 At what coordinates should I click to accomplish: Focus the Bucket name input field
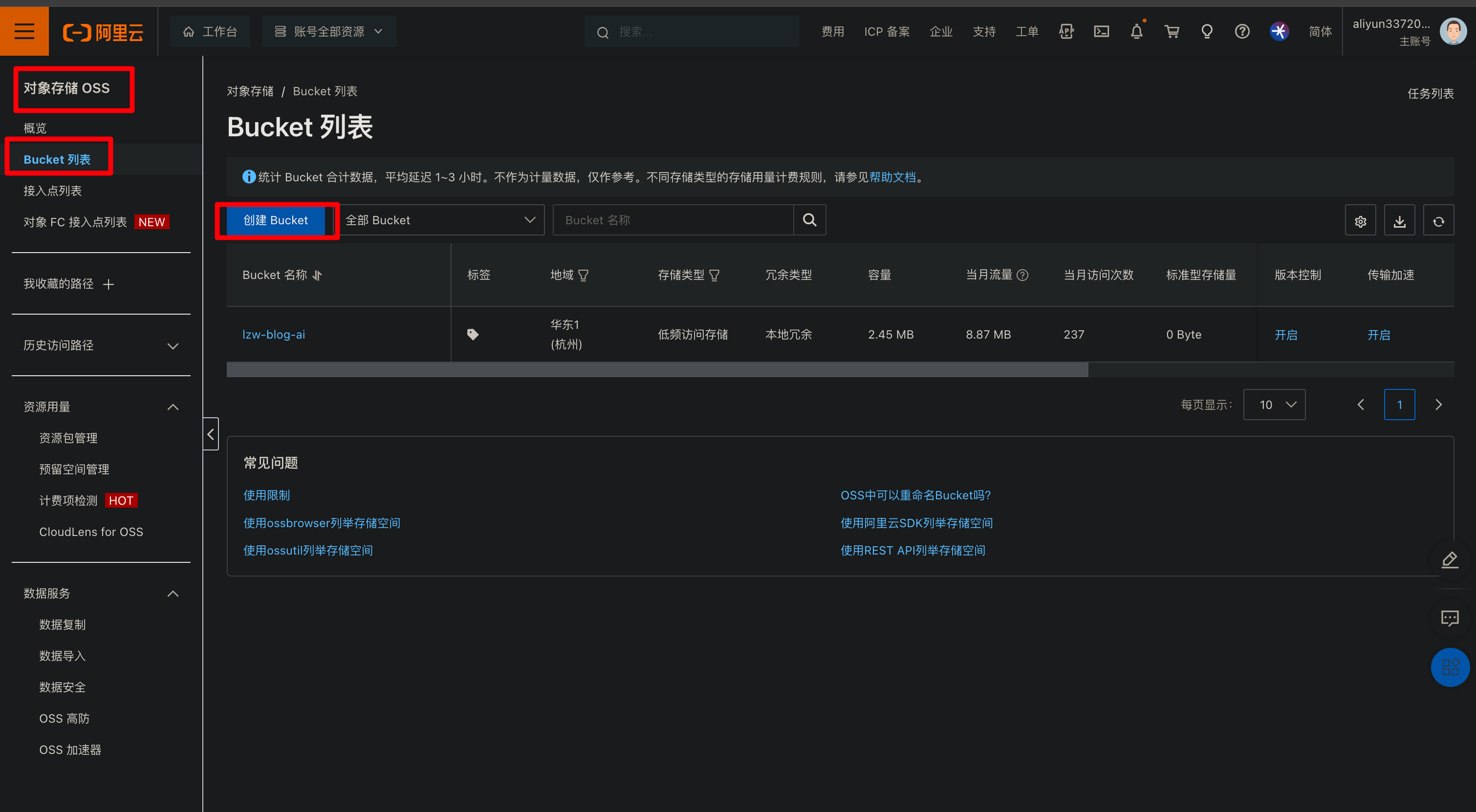click(673, 220)
